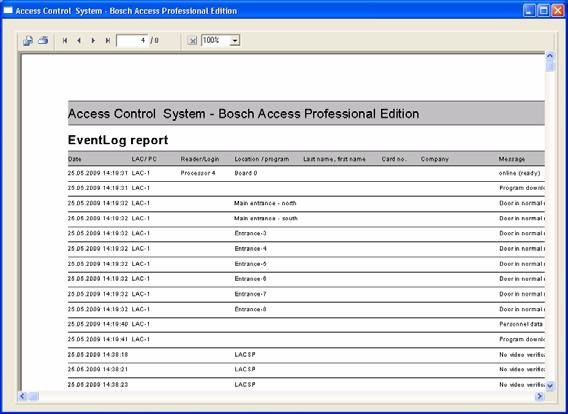The width and height of the screenshot is (568, 414).
Task: Click the 'LAC / PC' column header
Action: [144, 159]
